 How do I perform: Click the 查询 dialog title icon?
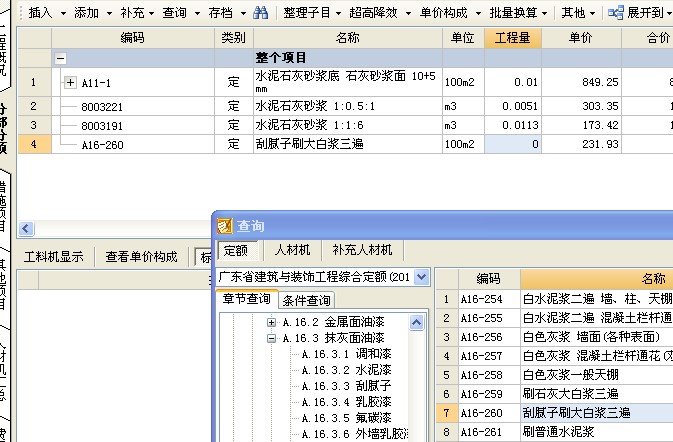pos(224,226)
